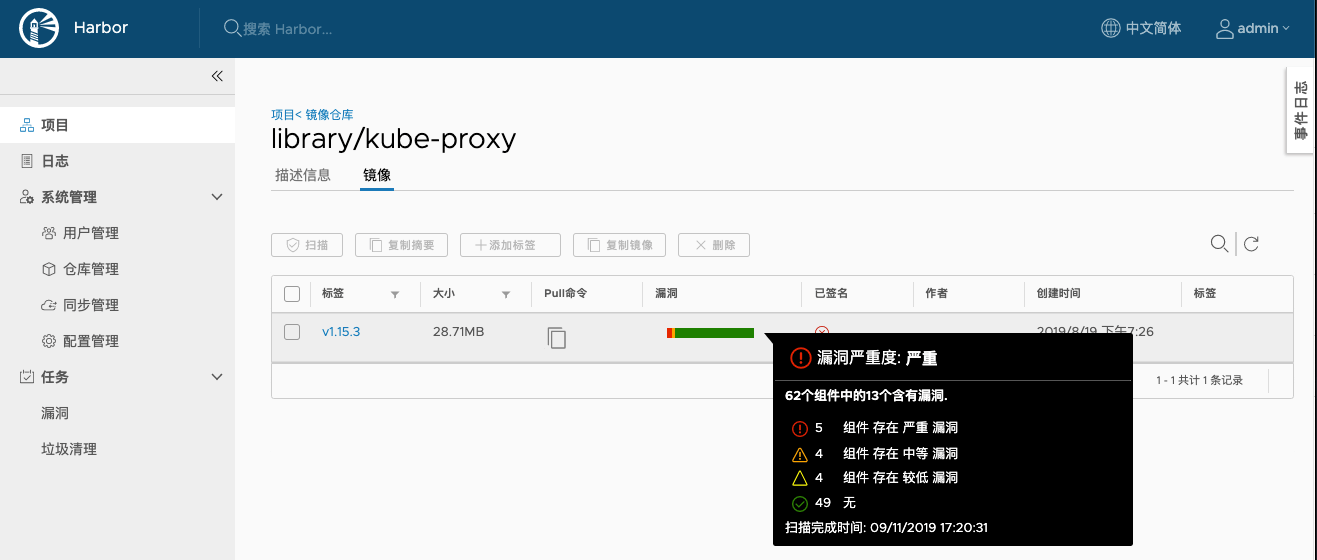This screenshot has height=560, width=1317.
Task: Click the 漏洞严重度 red alert icon
Action: pos(801,358)
